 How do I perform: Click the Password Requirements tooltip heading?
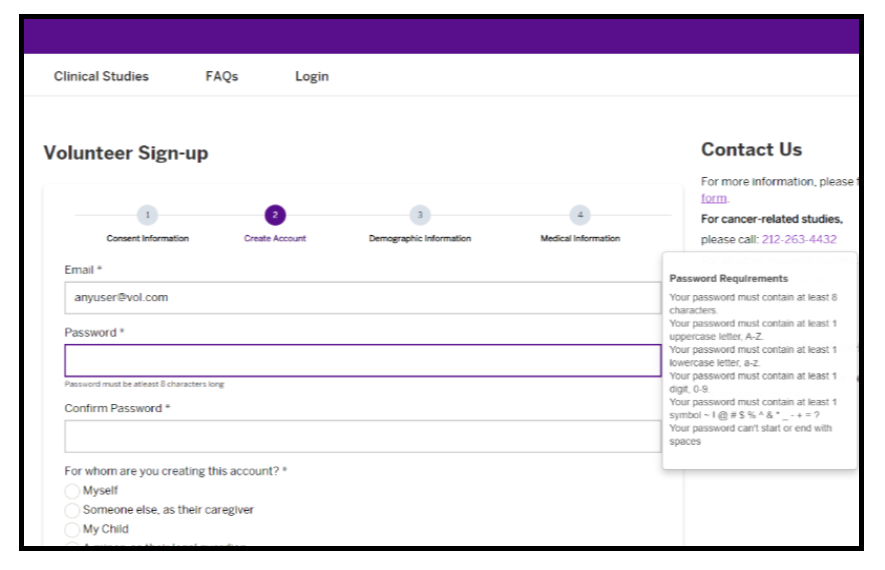728,279
